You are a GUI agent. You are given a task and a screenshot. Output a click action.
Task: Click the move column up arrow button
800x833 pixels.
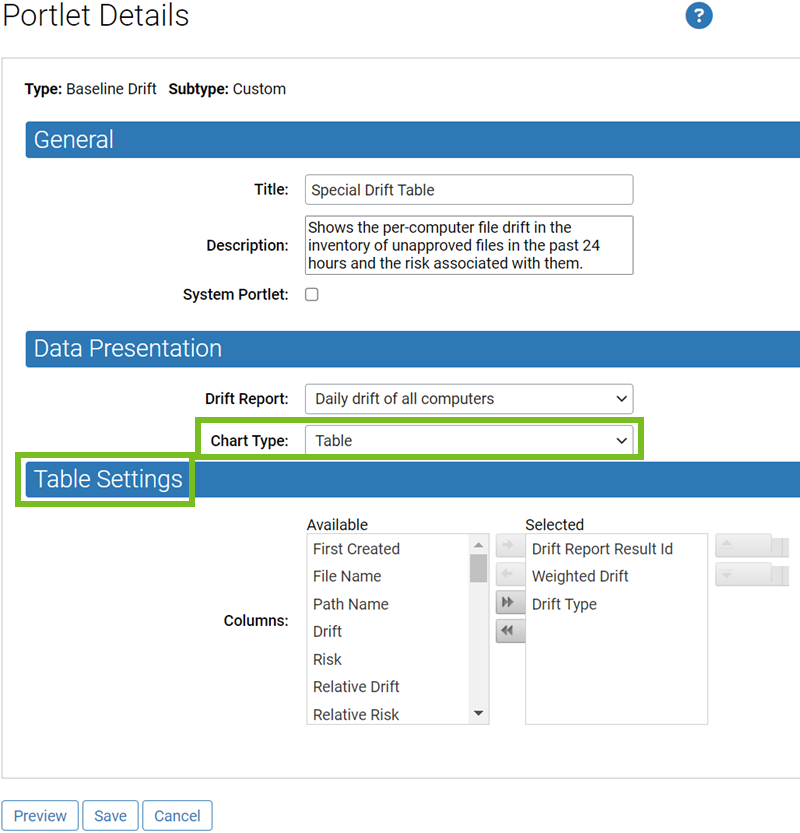point(743,546)
